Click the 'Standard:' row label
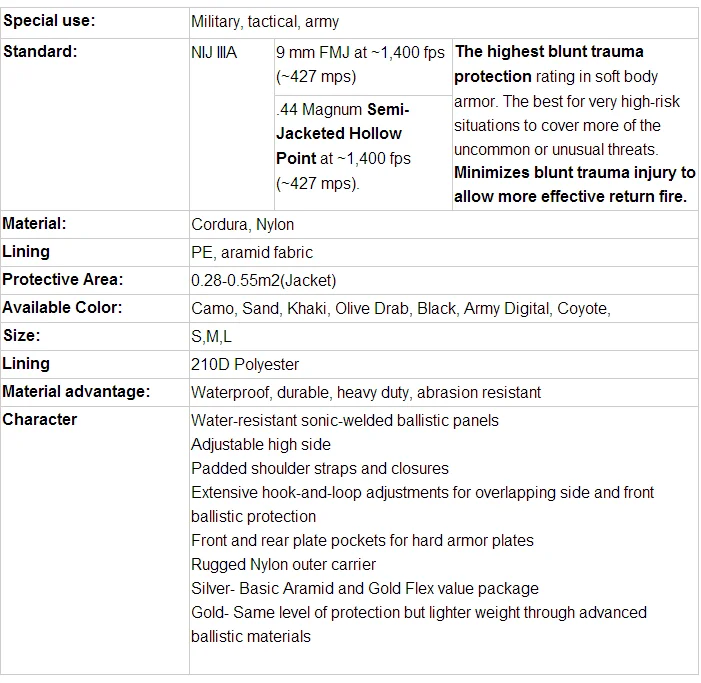The image size is (701, 683). 40,51
